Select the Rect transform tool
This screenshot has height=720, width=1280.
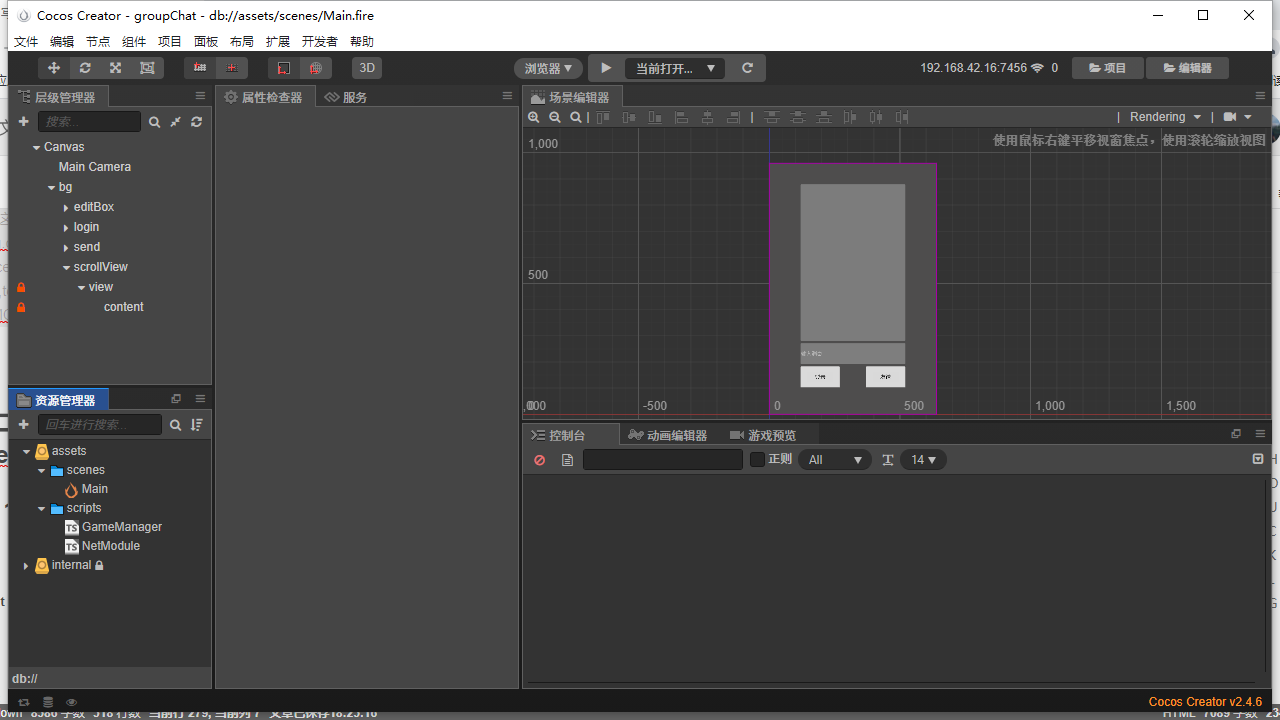147,67
